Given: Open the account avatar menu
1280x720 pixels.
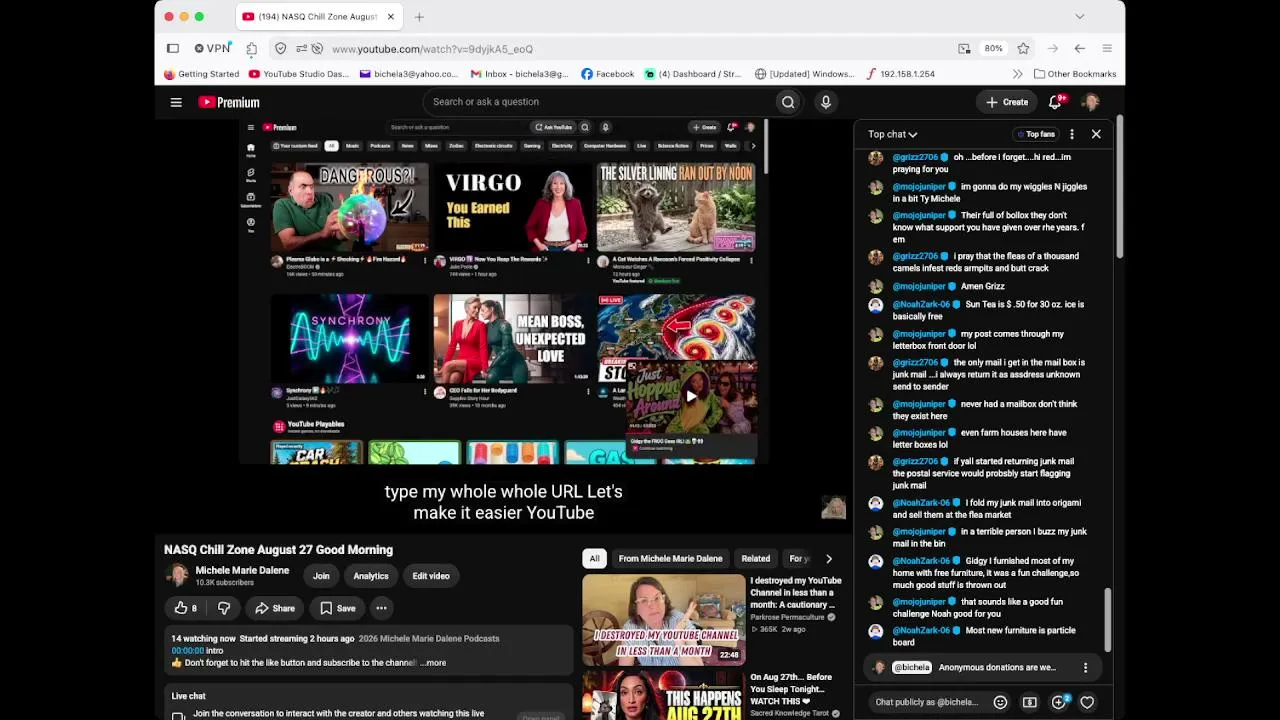Looking at the screenshot, I should (1091, 102).
